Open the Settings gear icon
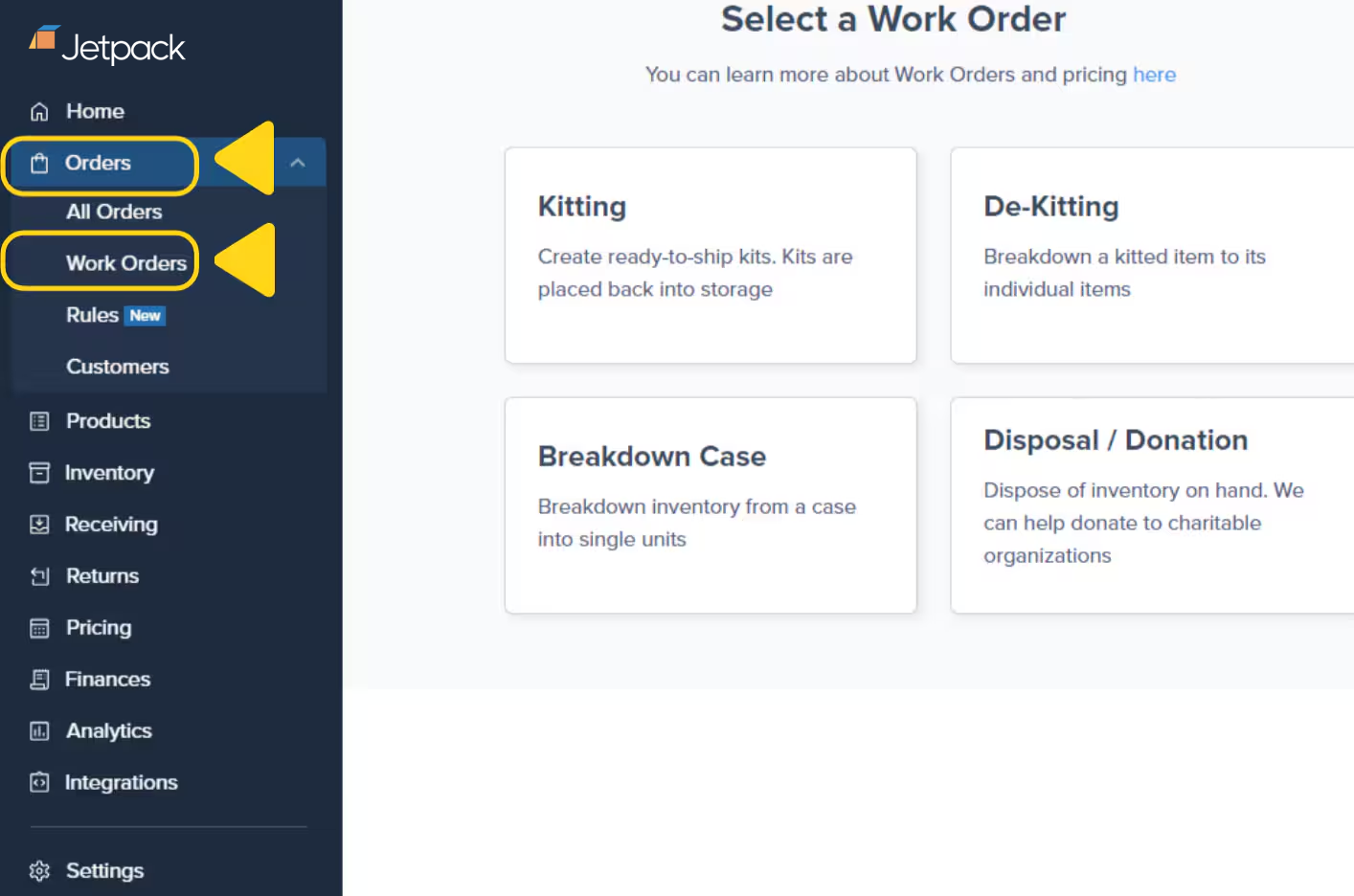 tap(39, 870)
